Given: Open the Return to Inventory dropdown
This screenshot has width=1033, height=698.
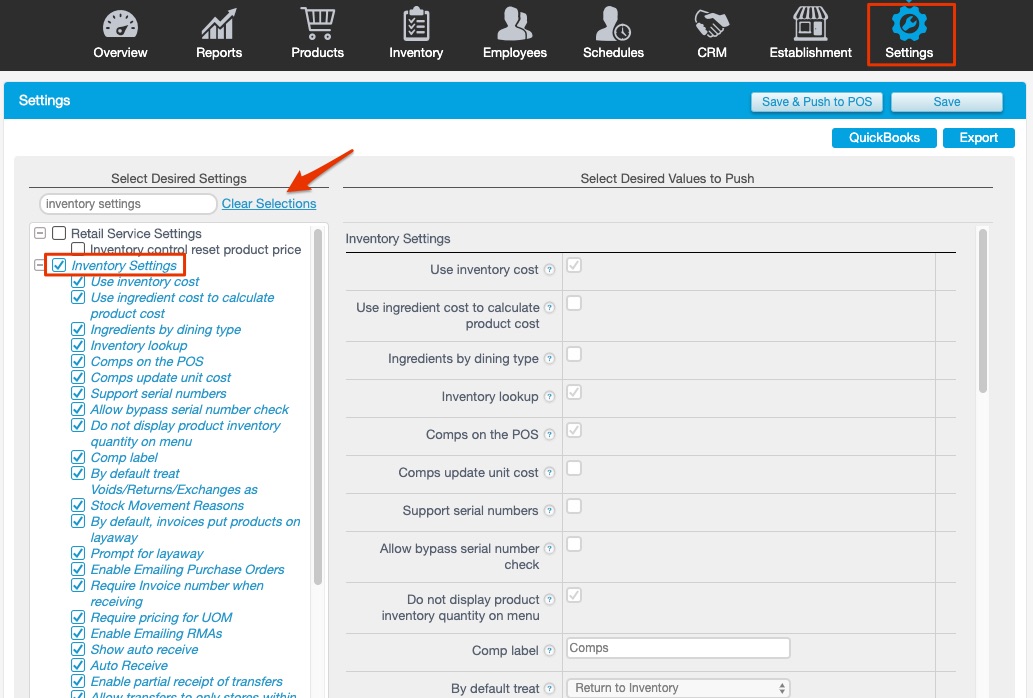Looking at the screenshot, I should [x=678, y=688].
